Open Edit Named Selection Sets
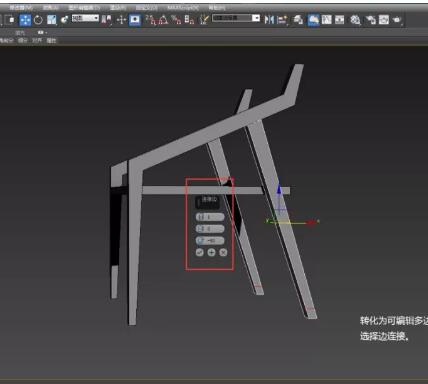The image size is (428, 384). pyautogui.click(x=204, y=20)
